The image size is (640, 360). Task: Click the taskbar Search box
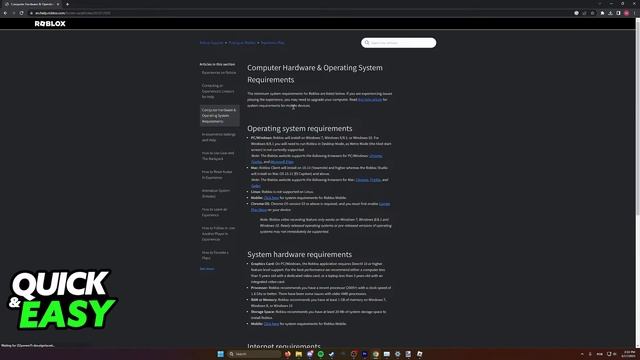point(254,354)
